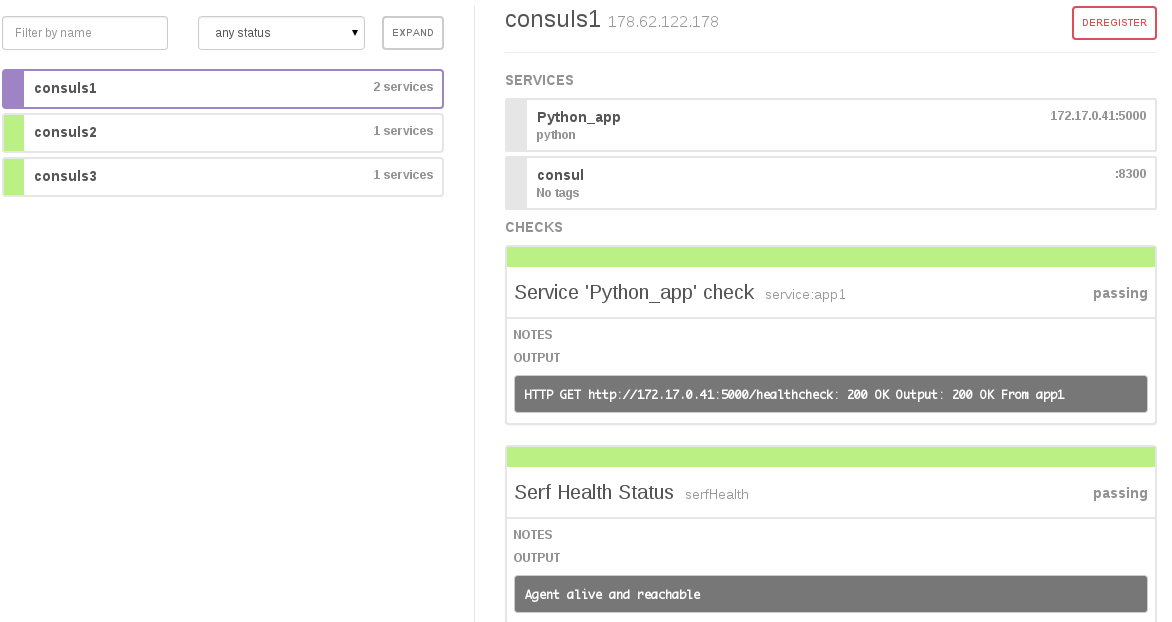Click the green bar above Python_app check

pos(830,257)
